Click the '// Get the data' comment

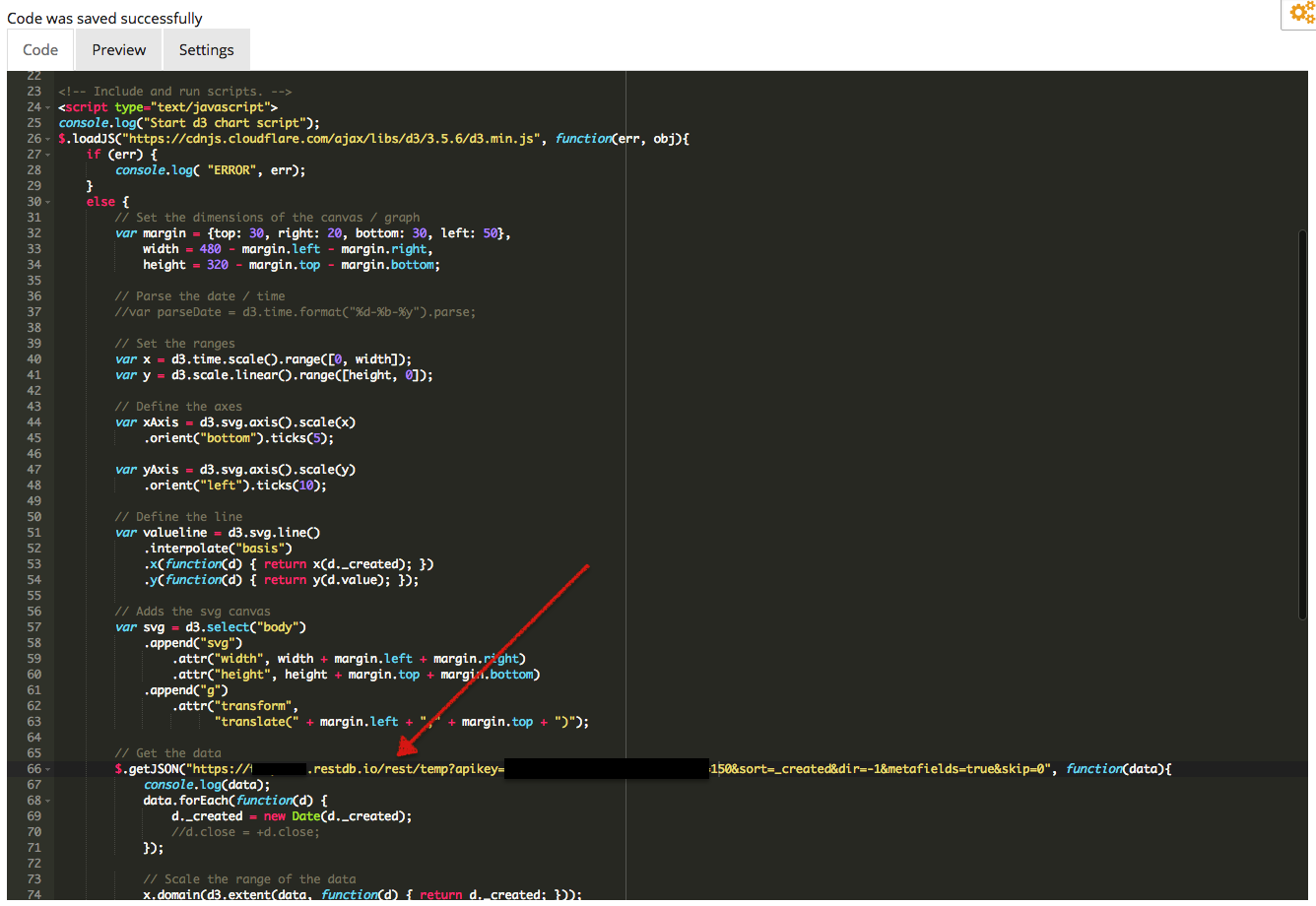167,753
